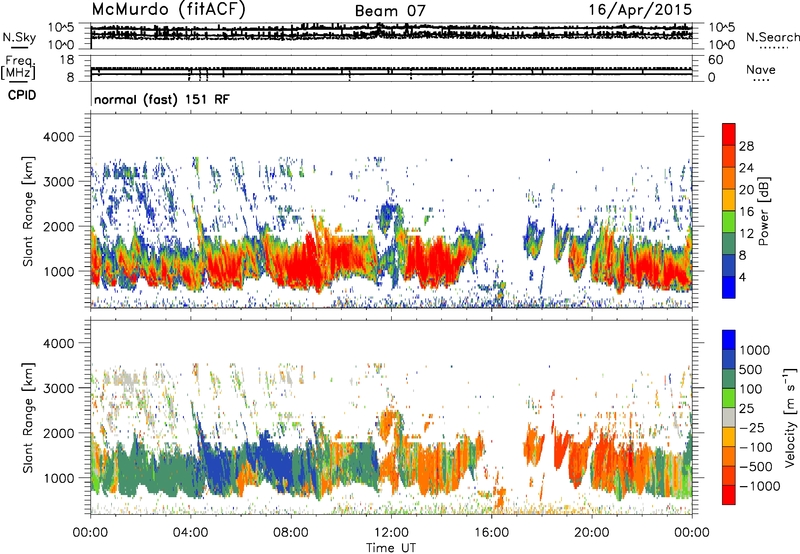
Task: Click the Power [dB] colorbar title
Action: [763, 211]
